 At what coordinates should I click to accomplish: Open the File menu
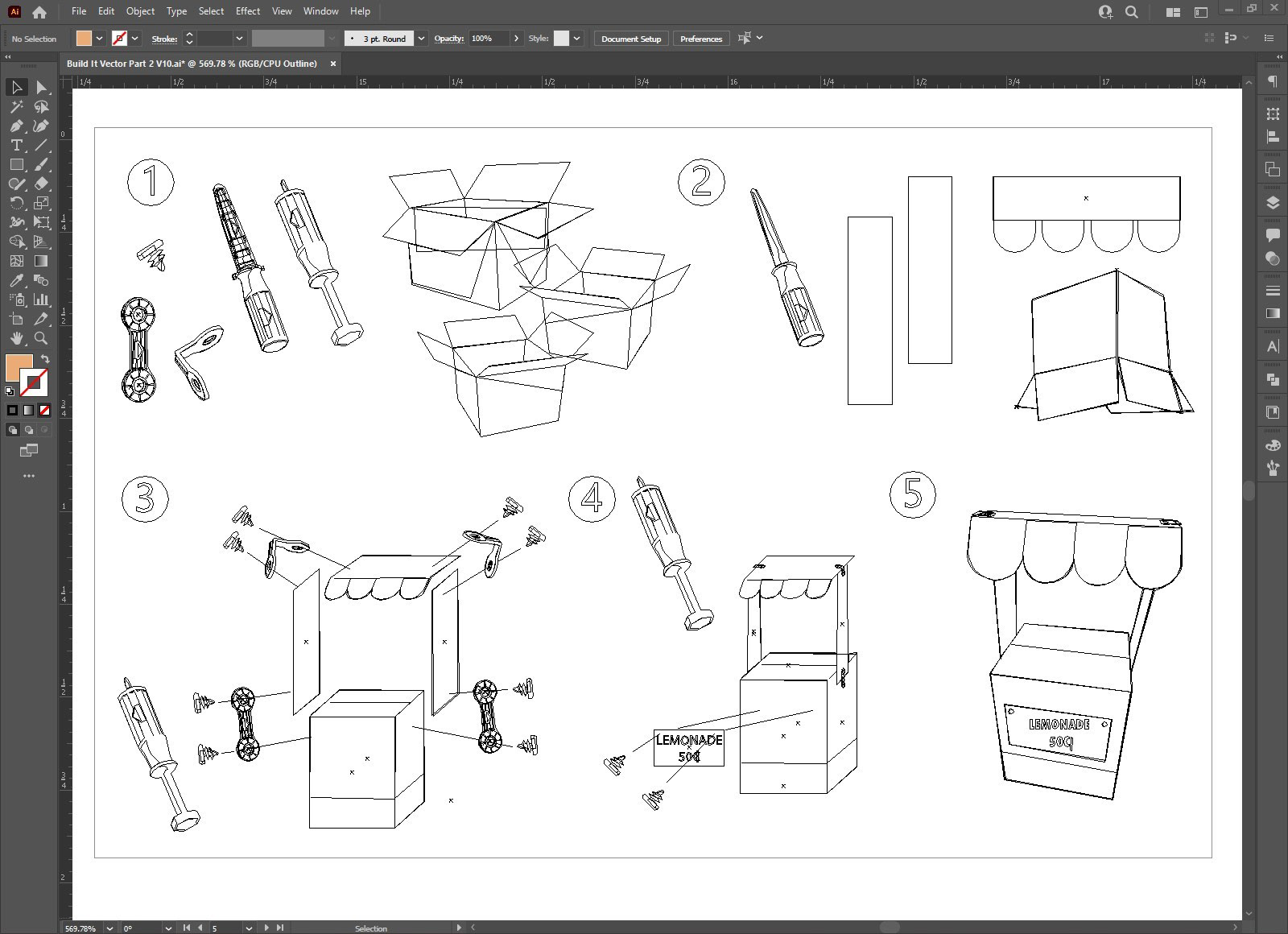coord(78,11)
